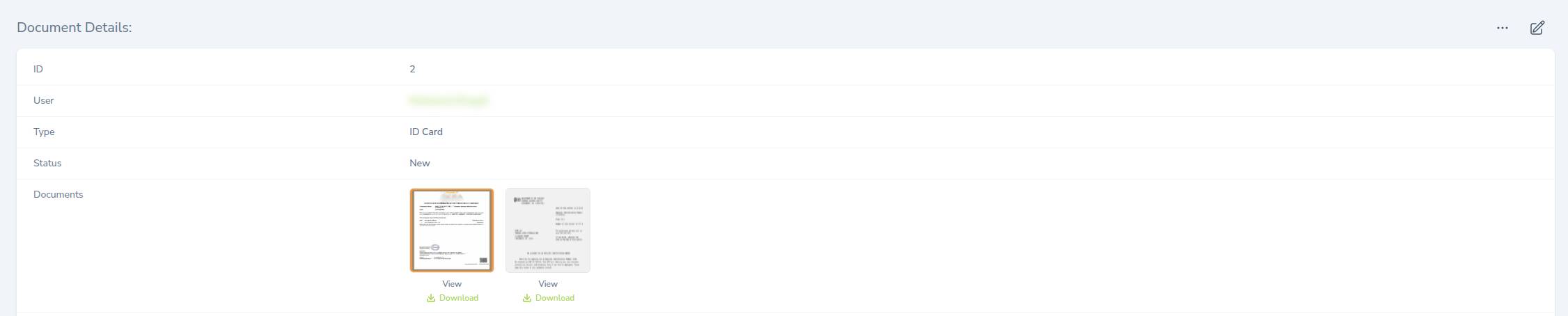Open the gray document thumbnail
This screenshot has width=1568, height=316.
click(548, 230)
